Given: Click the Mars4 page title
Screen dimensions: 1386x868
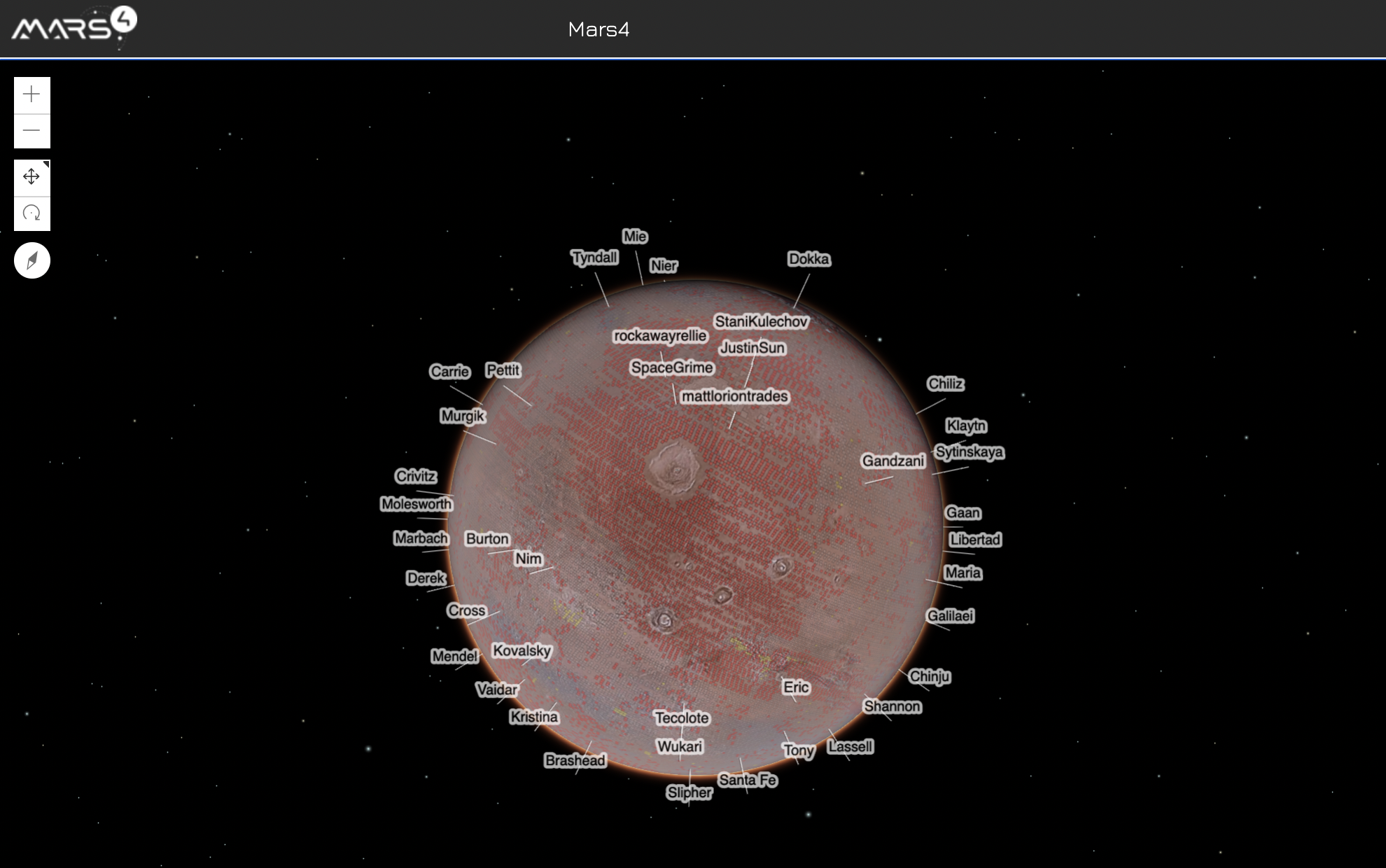Looking at the screenshot, I should point(598,29).
